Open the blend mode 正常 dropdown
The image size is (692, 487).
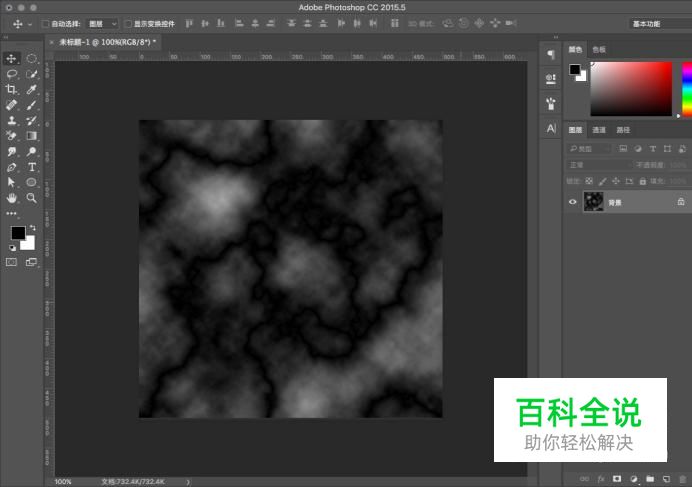pos(599,165)
